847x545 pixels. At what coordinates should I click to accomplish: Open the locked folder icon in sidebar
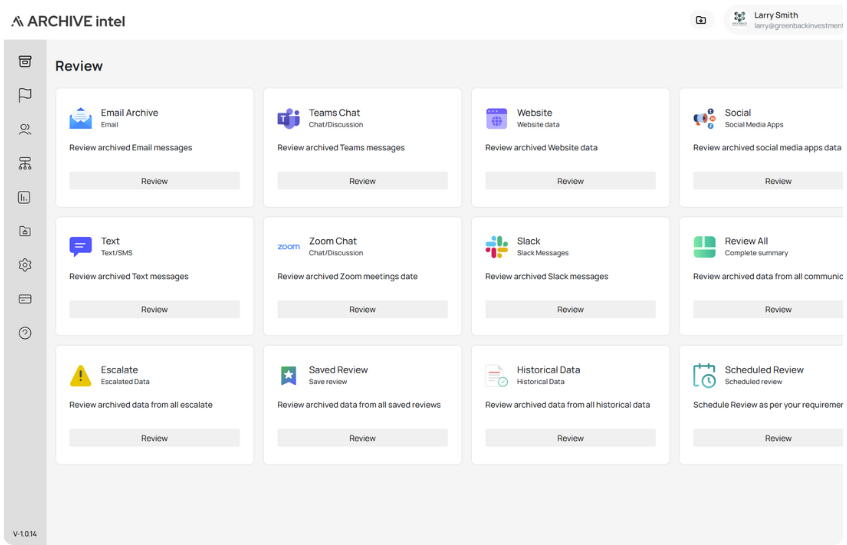click(x=25, y=231)
